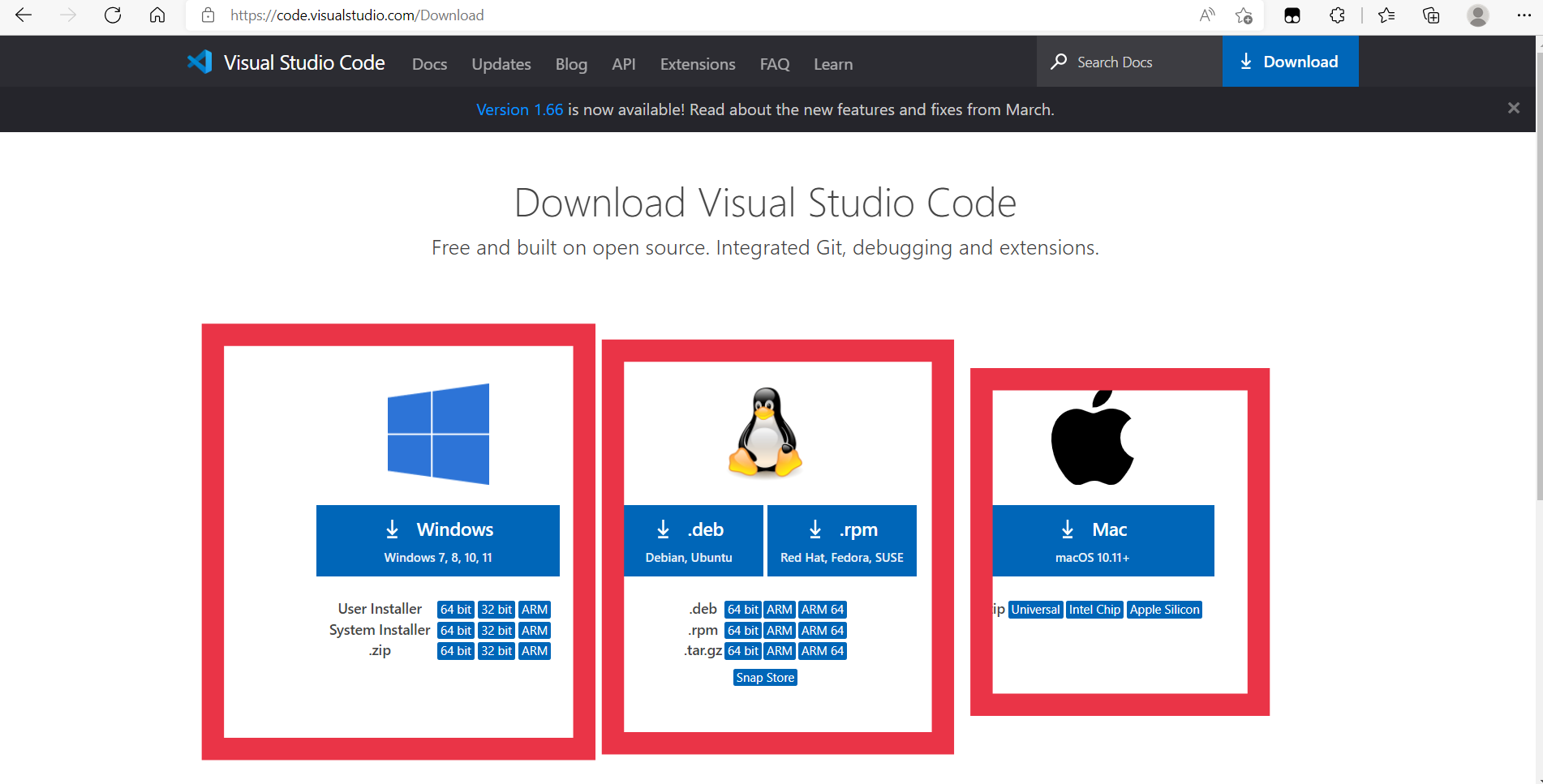Open the Snap Store link
This screenshot has width=1543, height=784.
tap(765, 678)
